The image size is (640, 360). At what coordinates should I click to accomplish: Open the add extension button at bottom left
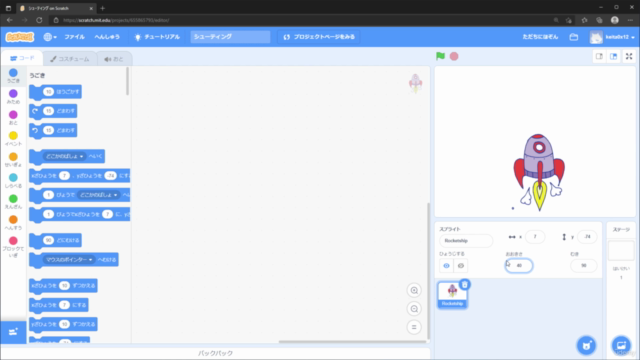click(13, 332)
